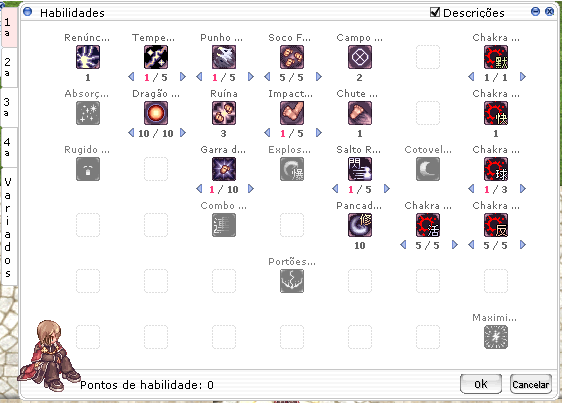Open the Variados tab
The image size is (562, 403).
(9, 227)
